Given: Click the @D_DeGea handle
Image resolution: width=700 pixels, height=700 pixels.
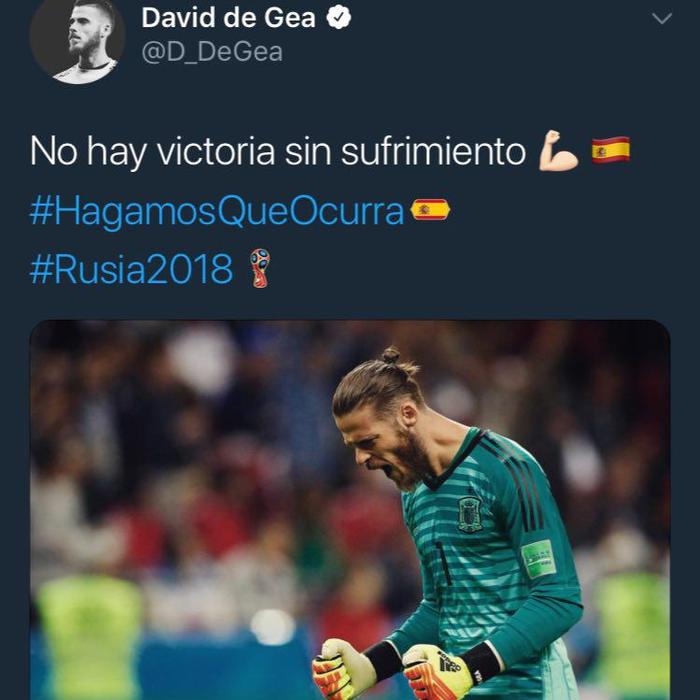Looking at the screenshot, I should pos(212,52).
